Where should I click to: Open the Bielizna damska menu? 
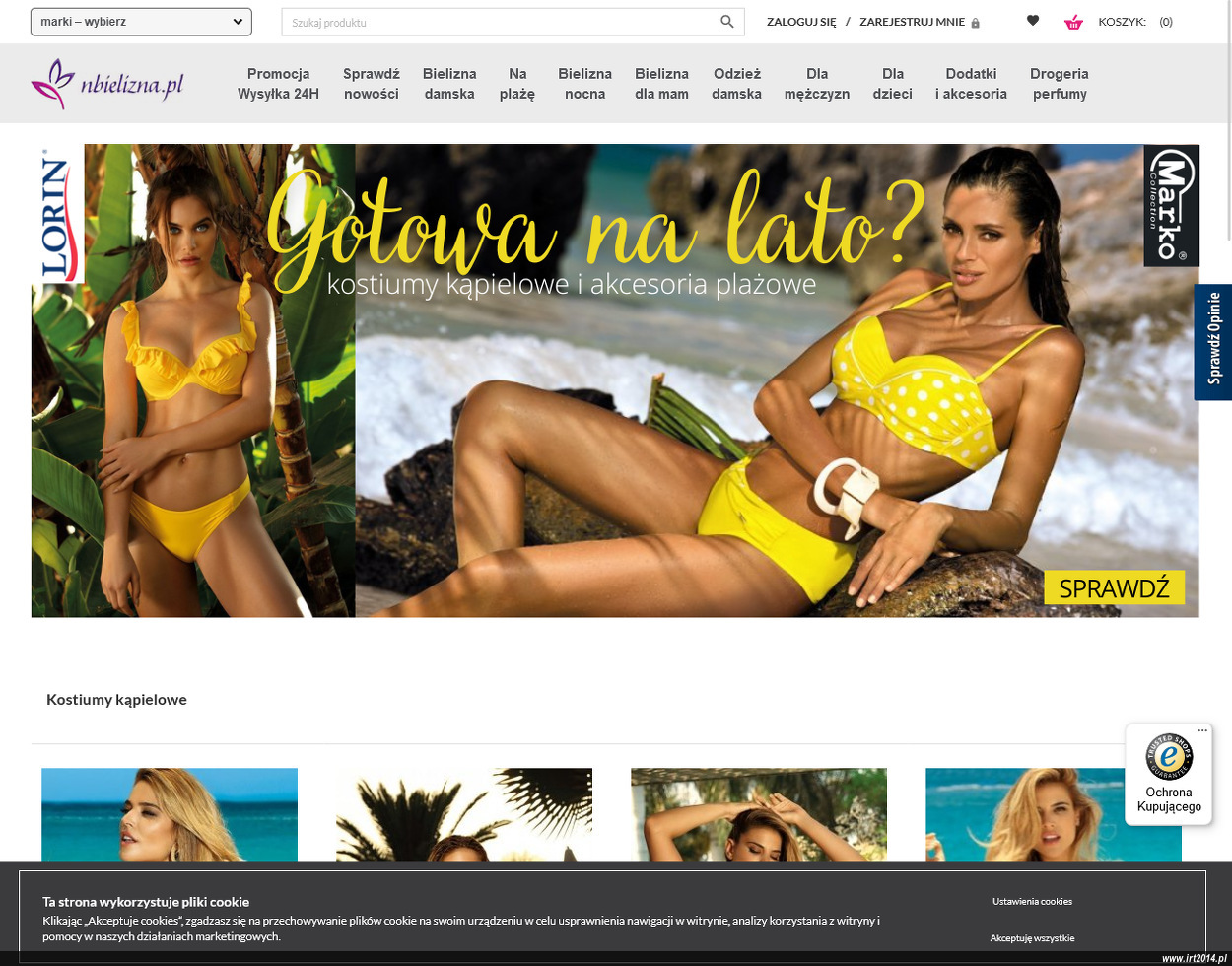pyautogui.click(x=449, y=84)
